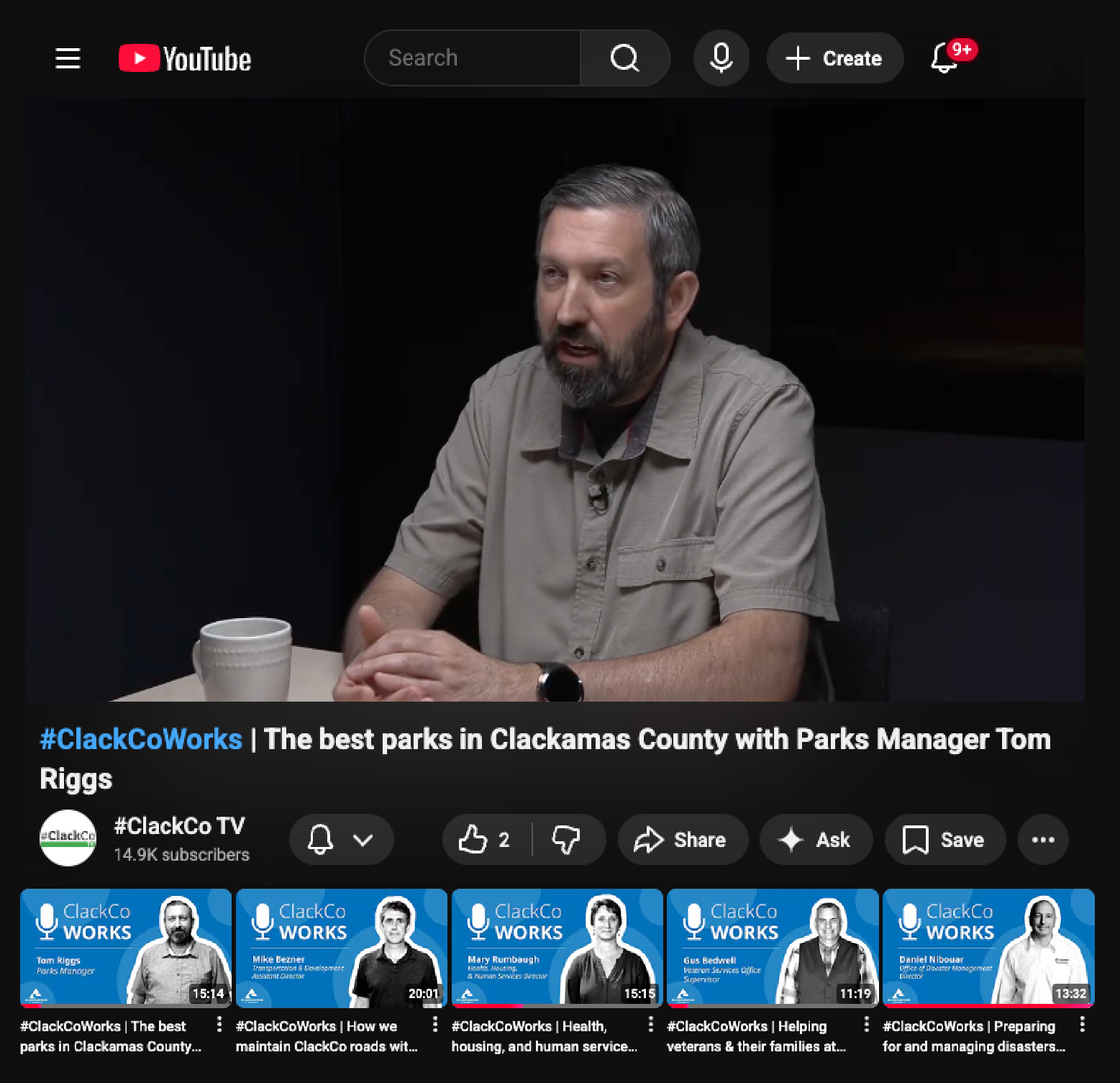1120x1083 pixels.
Task: Save this video to a playlist
Action: pos(944,839)
